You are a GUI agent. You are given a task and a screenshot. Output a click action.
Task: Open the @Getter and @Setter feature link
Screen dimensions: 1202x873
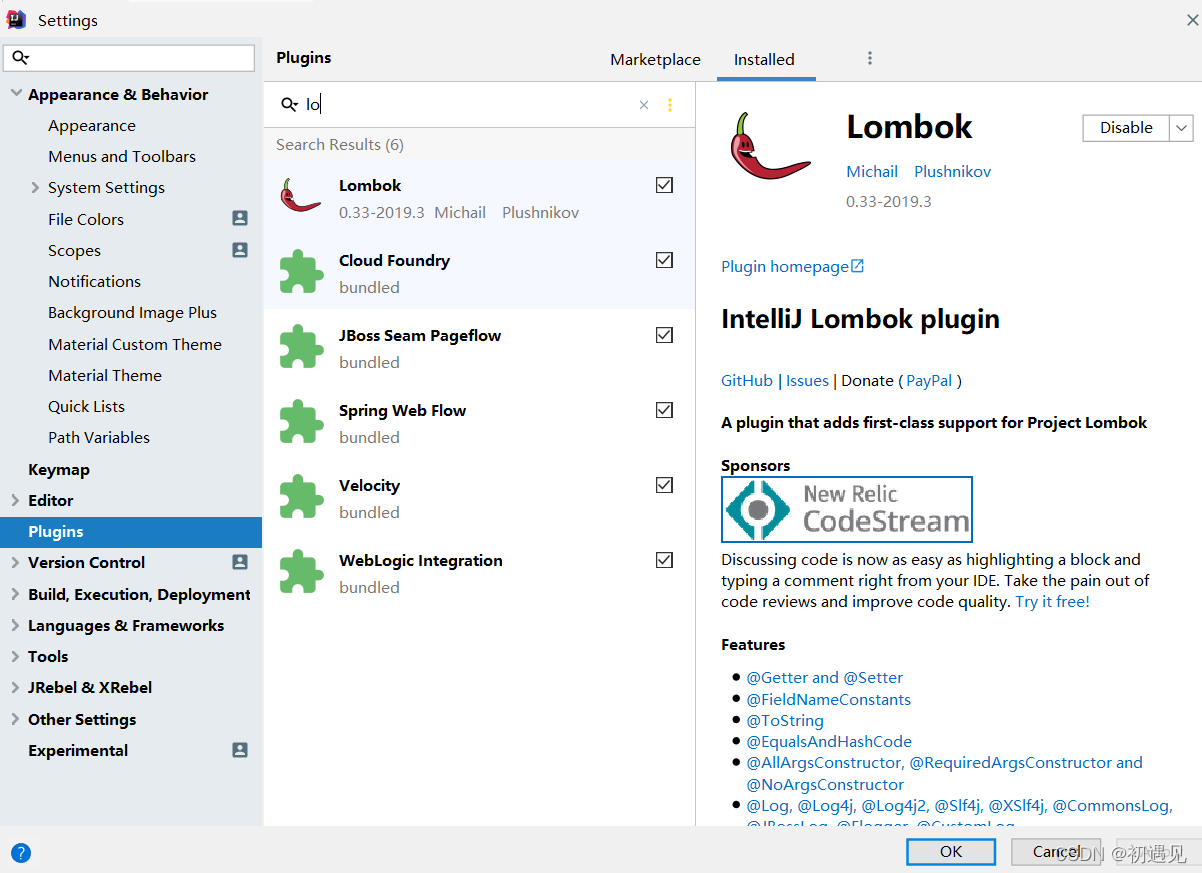[824, 677]
